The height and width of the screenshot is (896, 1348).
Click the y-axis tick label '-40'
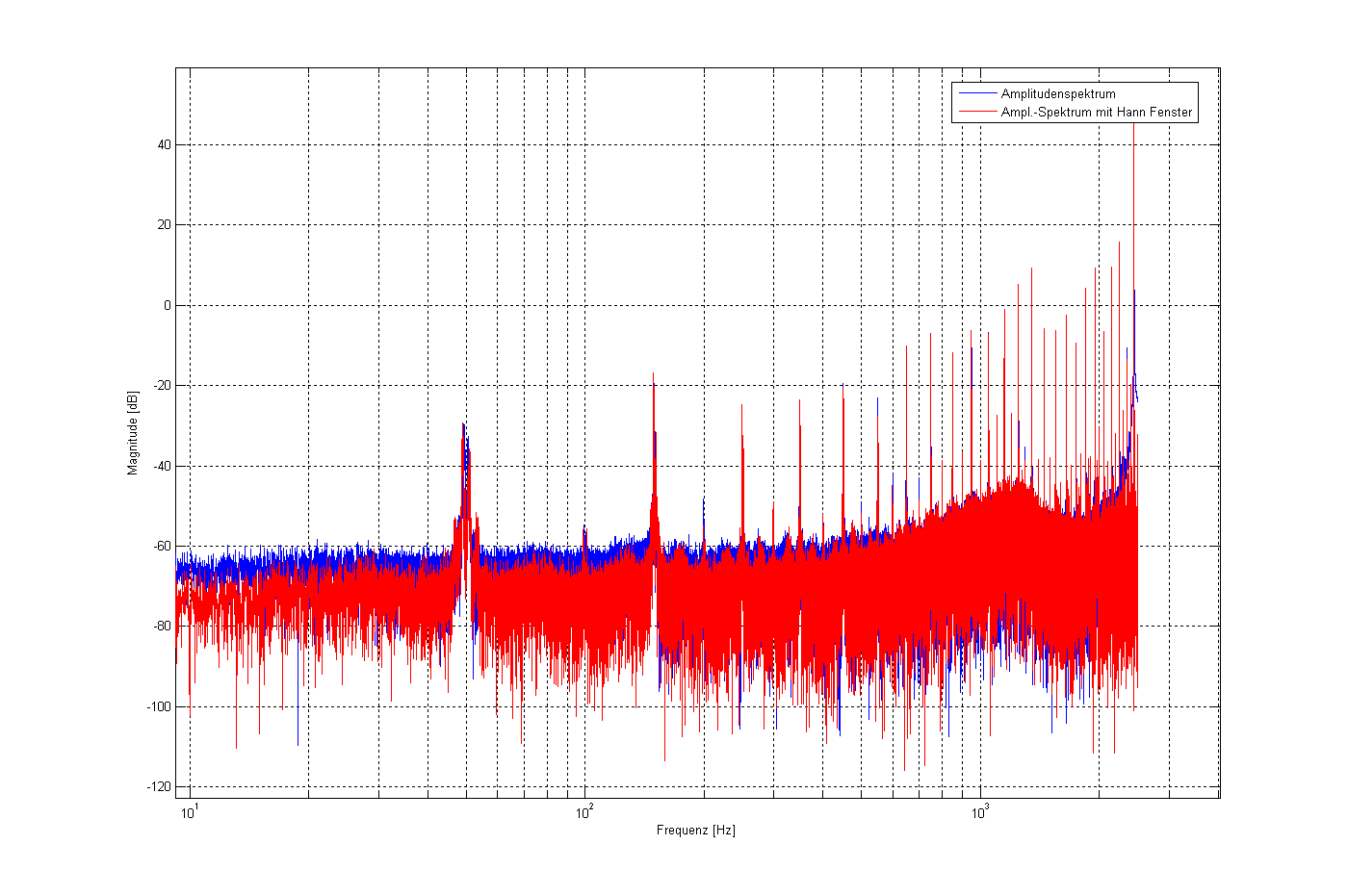(162, 466)
